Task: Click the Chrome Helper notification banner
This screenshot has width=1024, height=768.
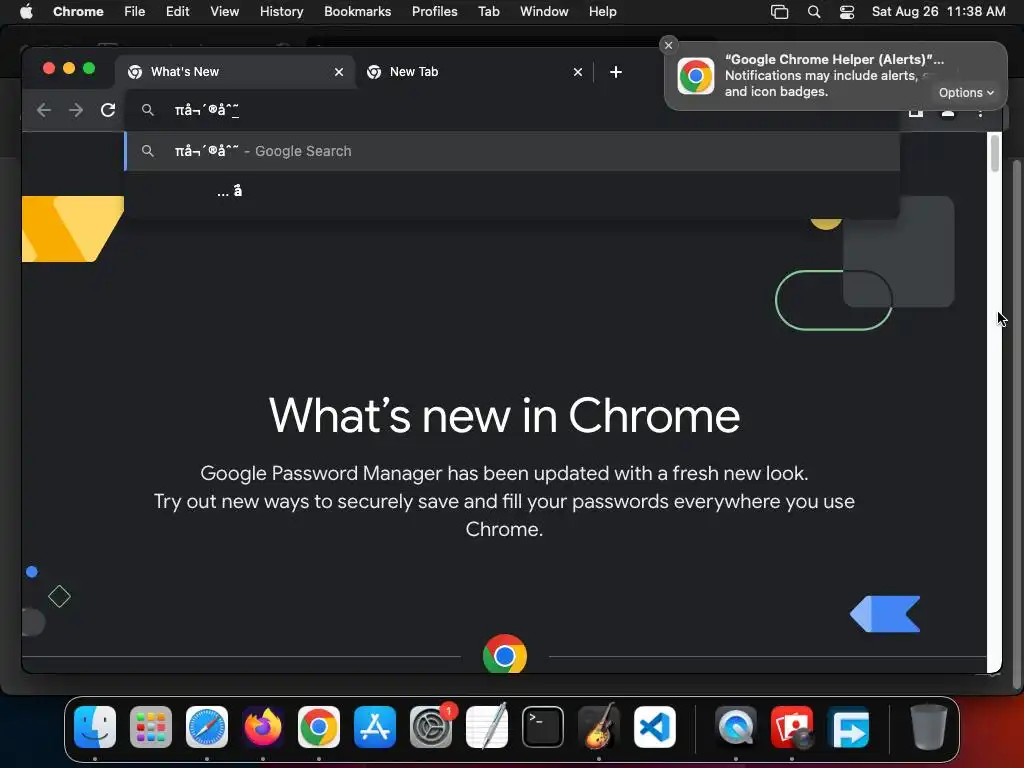Action: 835,76
